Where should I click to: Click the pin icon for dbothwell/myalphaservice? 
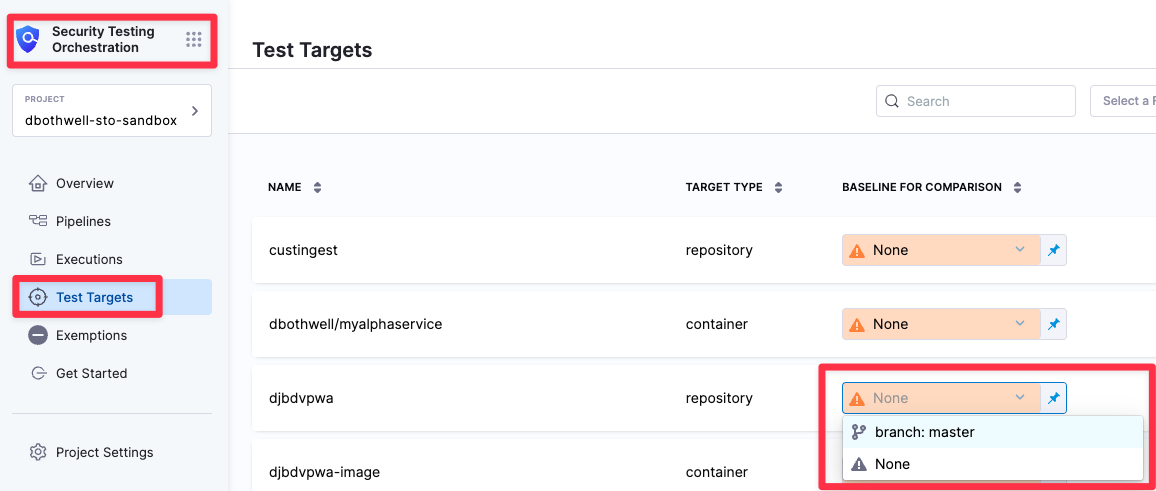point(1054,324)
